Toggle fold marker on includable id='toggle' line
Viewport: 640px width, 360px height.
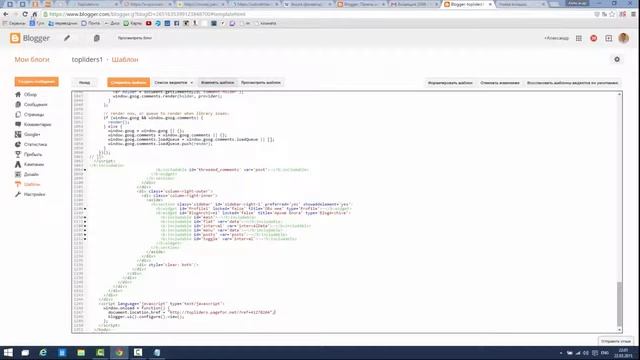click(x=85, y=239)
